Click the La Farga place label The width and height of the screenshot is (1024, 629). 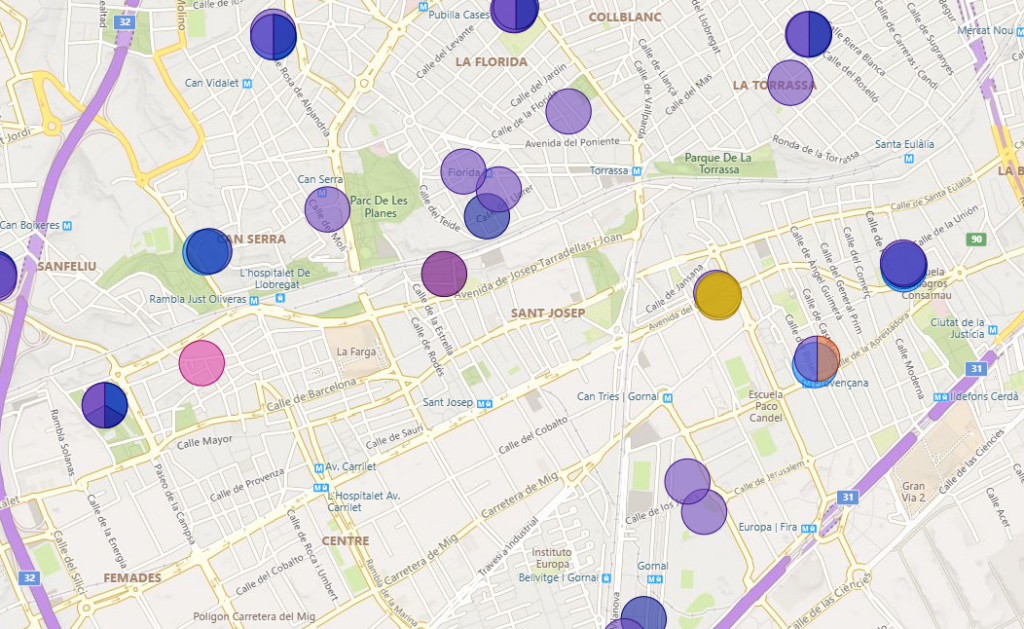tap(356, 352)
